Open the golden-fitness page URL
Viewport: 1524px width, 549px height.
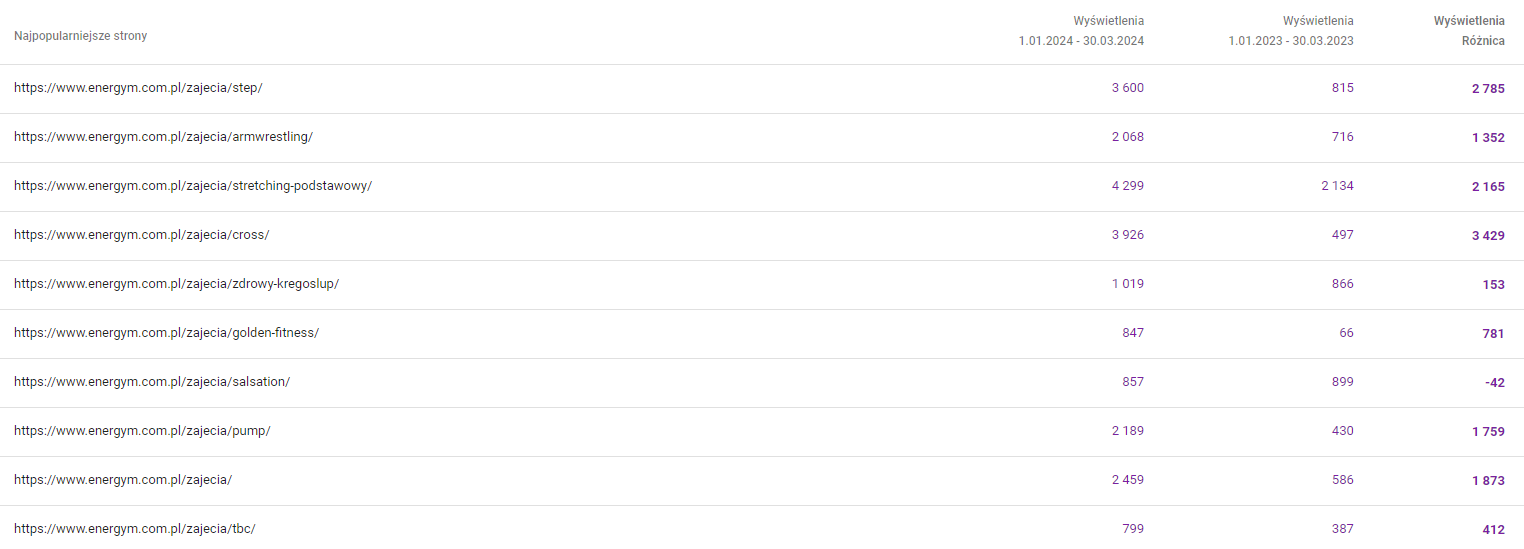[166, 333]
